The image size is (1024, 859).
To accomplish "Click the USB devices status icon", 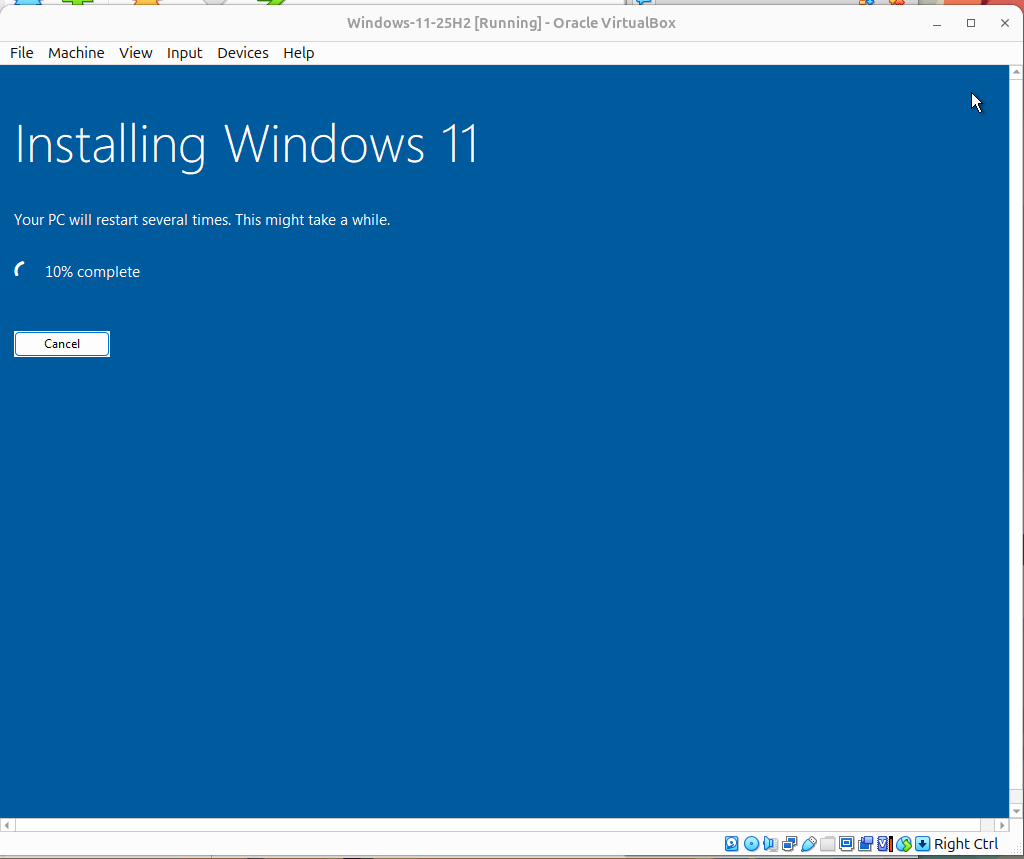I will [808, 844].
